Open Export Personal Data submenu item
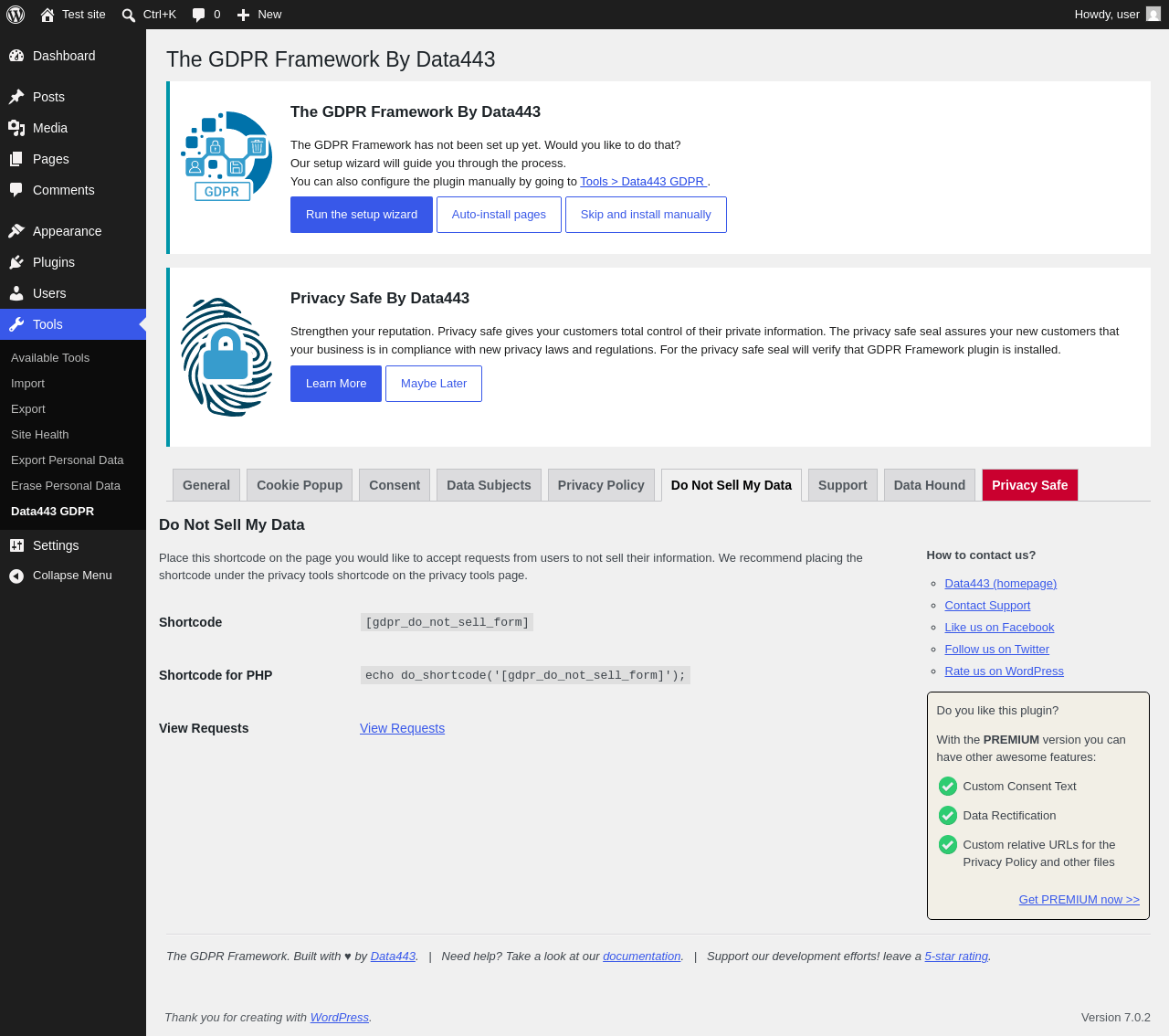The height and width of the screenshot is (1036, 1169). (x=73, y=460)
